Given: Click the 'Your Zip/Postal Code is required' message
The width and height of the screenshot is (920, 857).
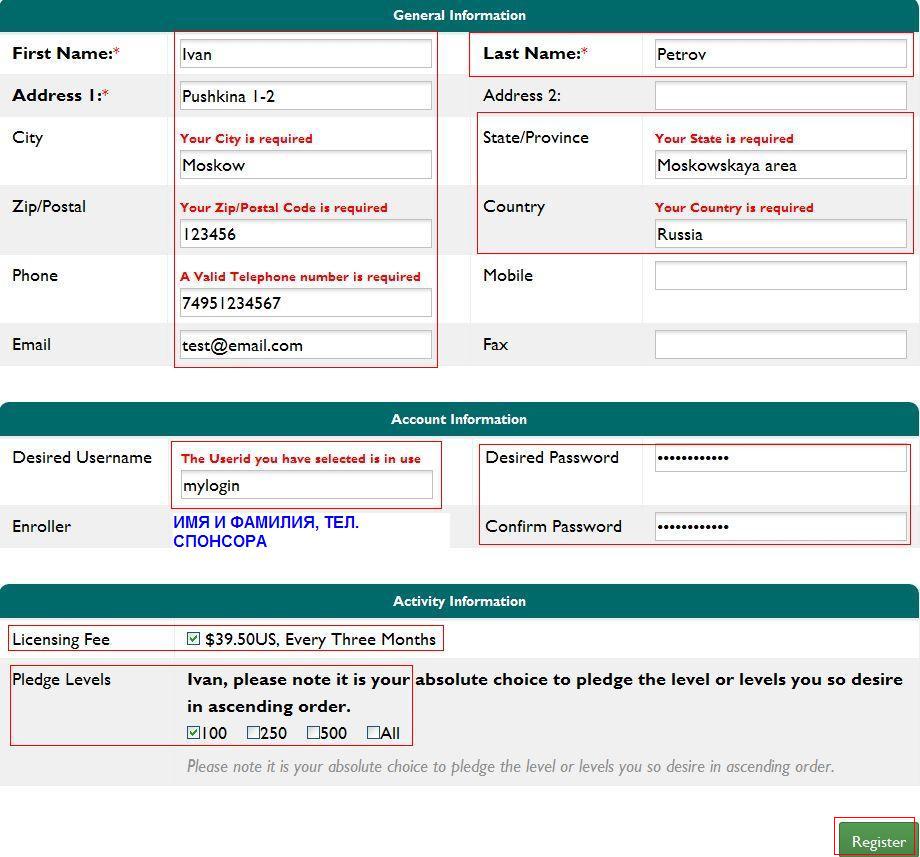Looking at the screenshot, I should point(283,208).
